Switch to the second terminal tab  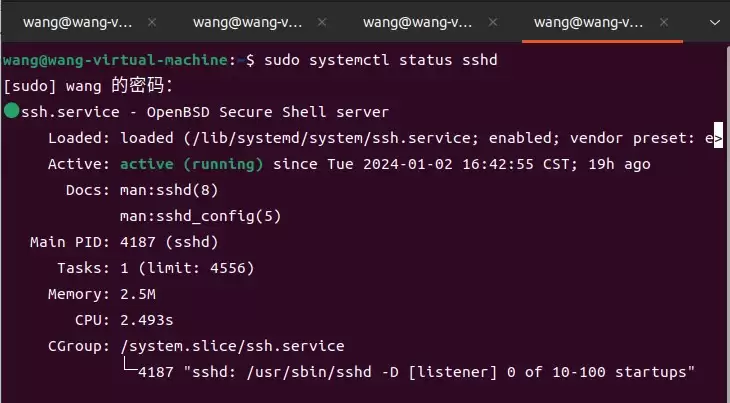248,22
